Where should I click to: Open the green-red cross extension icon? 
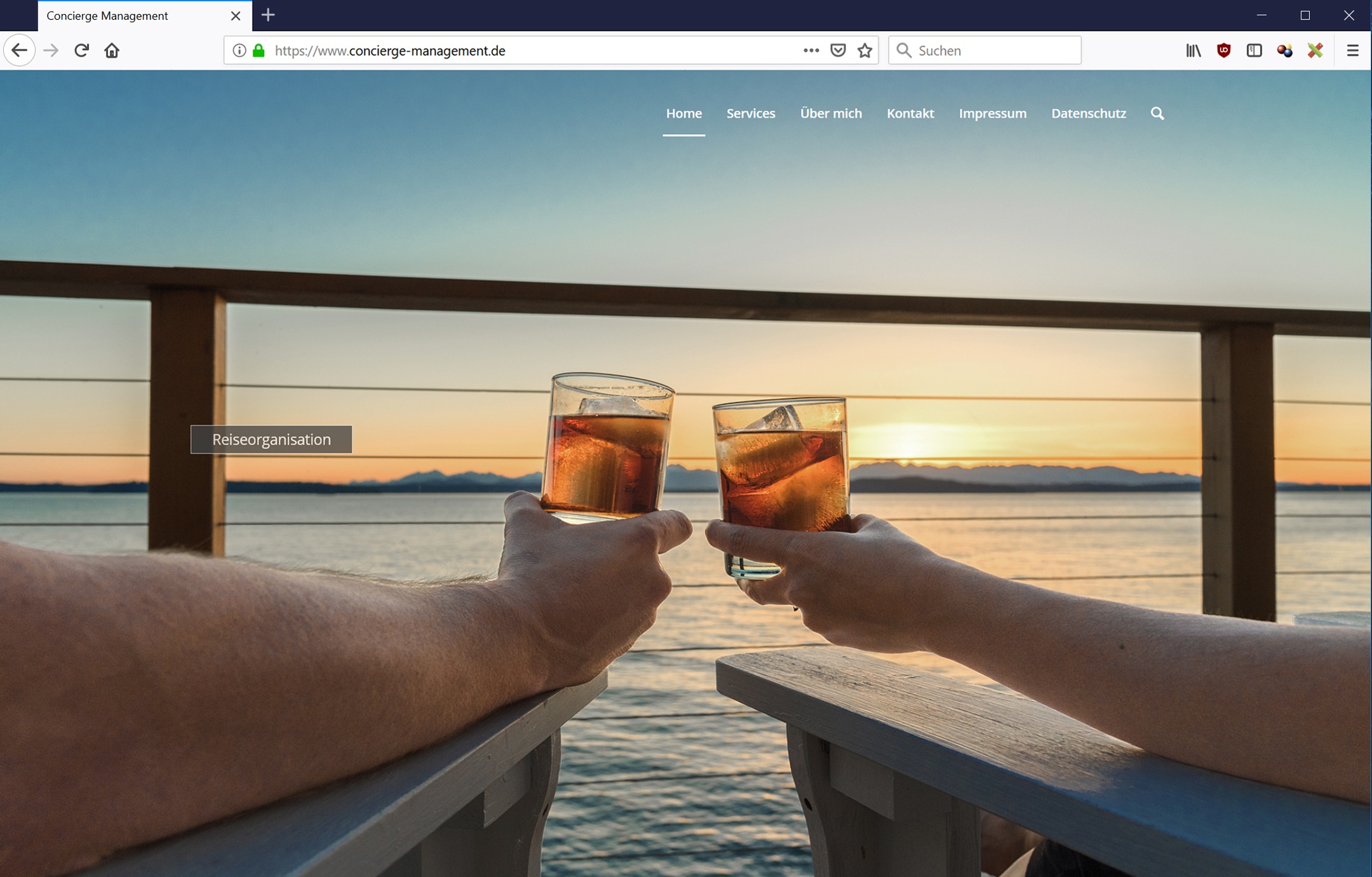tap(1315, 50)
